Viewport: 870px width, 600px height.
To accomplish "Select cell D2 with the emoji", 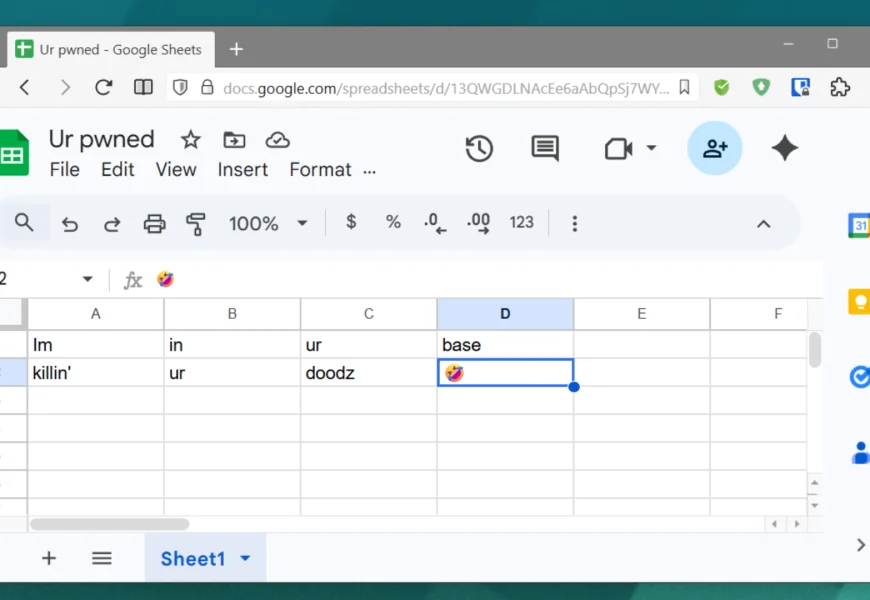I will tap(505, 373).
